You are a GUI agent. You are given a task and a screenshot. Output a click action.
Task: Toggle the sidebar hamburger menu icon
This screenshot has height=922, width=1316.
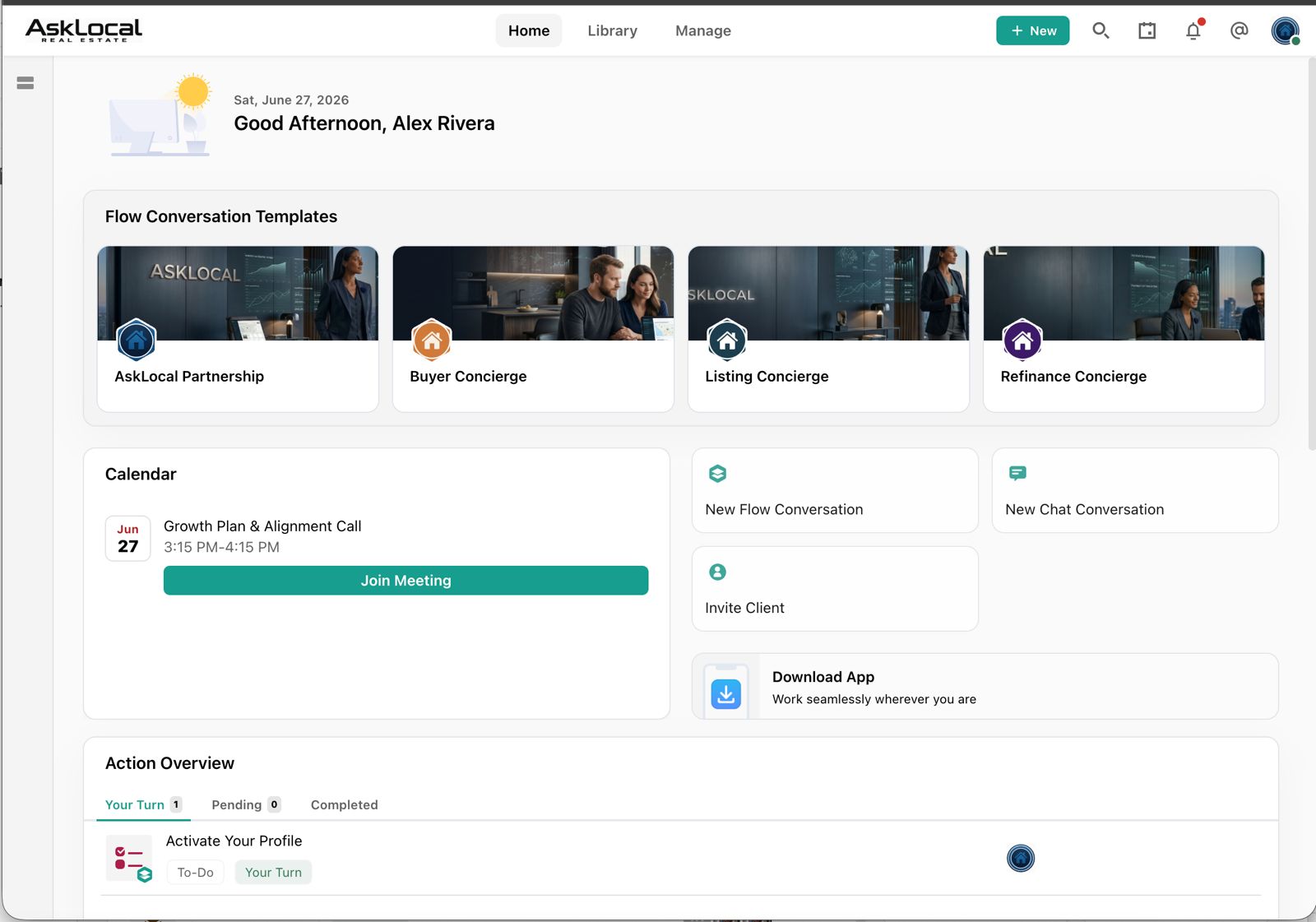pyautogui.click(x=25, y=83)
